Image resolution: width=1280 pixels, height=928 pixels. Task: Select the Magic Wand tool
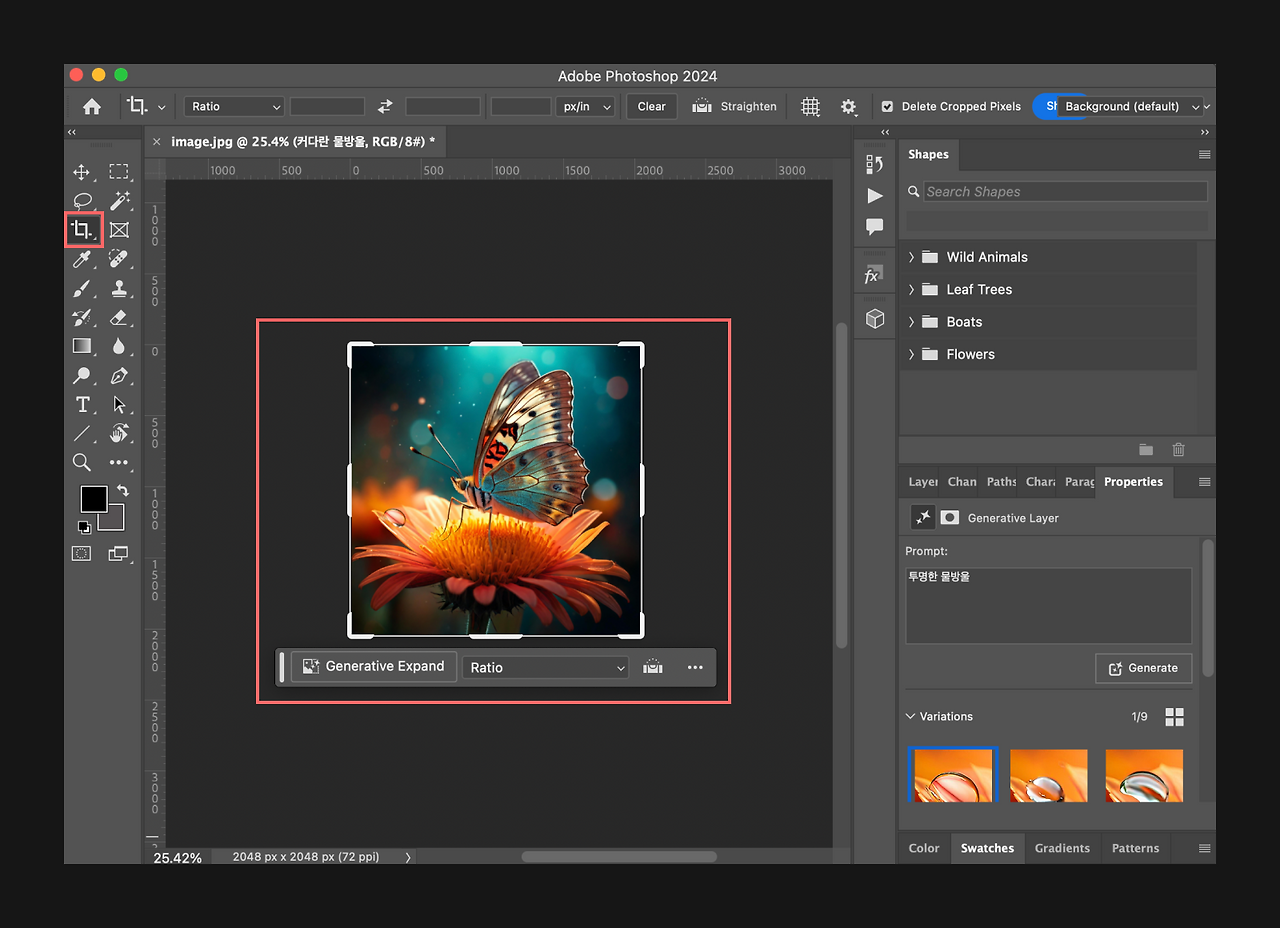(119, 201)
